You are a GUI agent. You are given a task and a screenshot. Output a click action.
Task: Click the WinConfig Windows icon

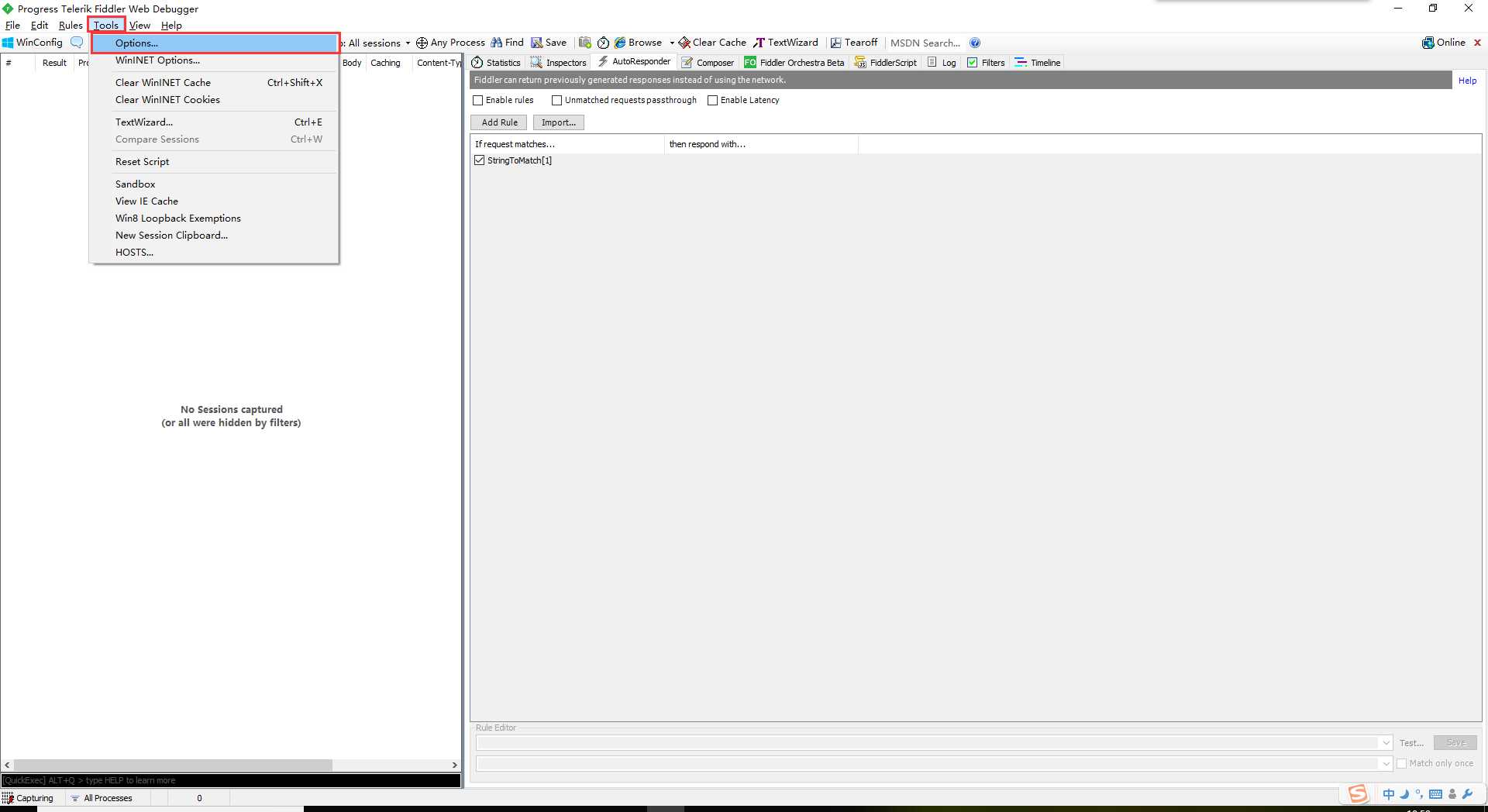pos(8,43)
